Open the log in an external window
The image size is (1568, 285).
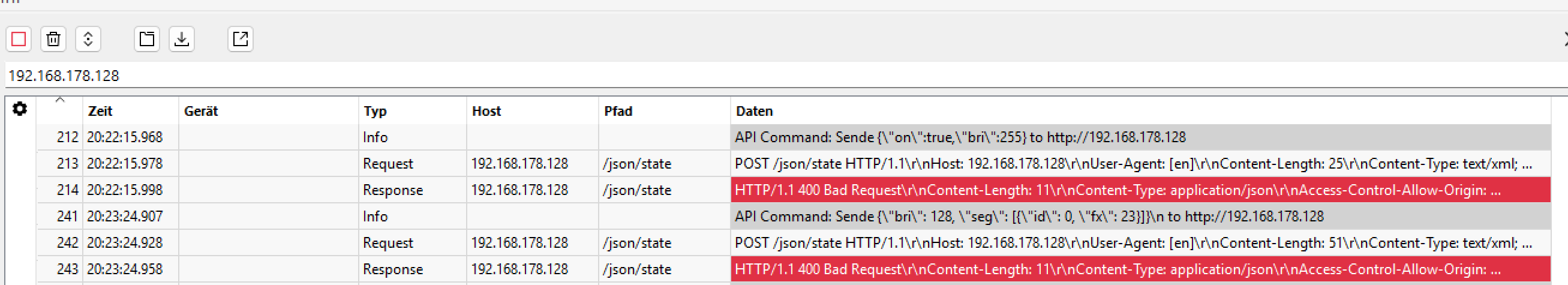tap(241, 40)
